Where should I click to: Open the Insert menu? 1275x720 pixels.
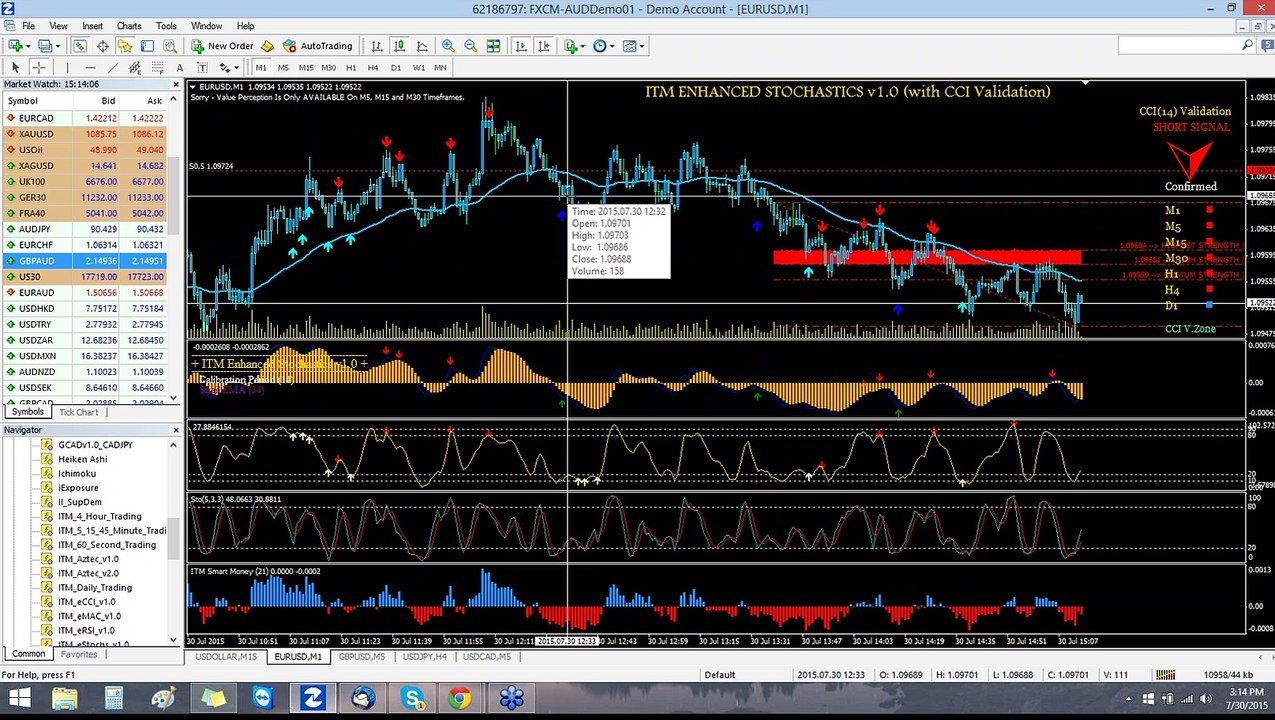coord(92,25)
